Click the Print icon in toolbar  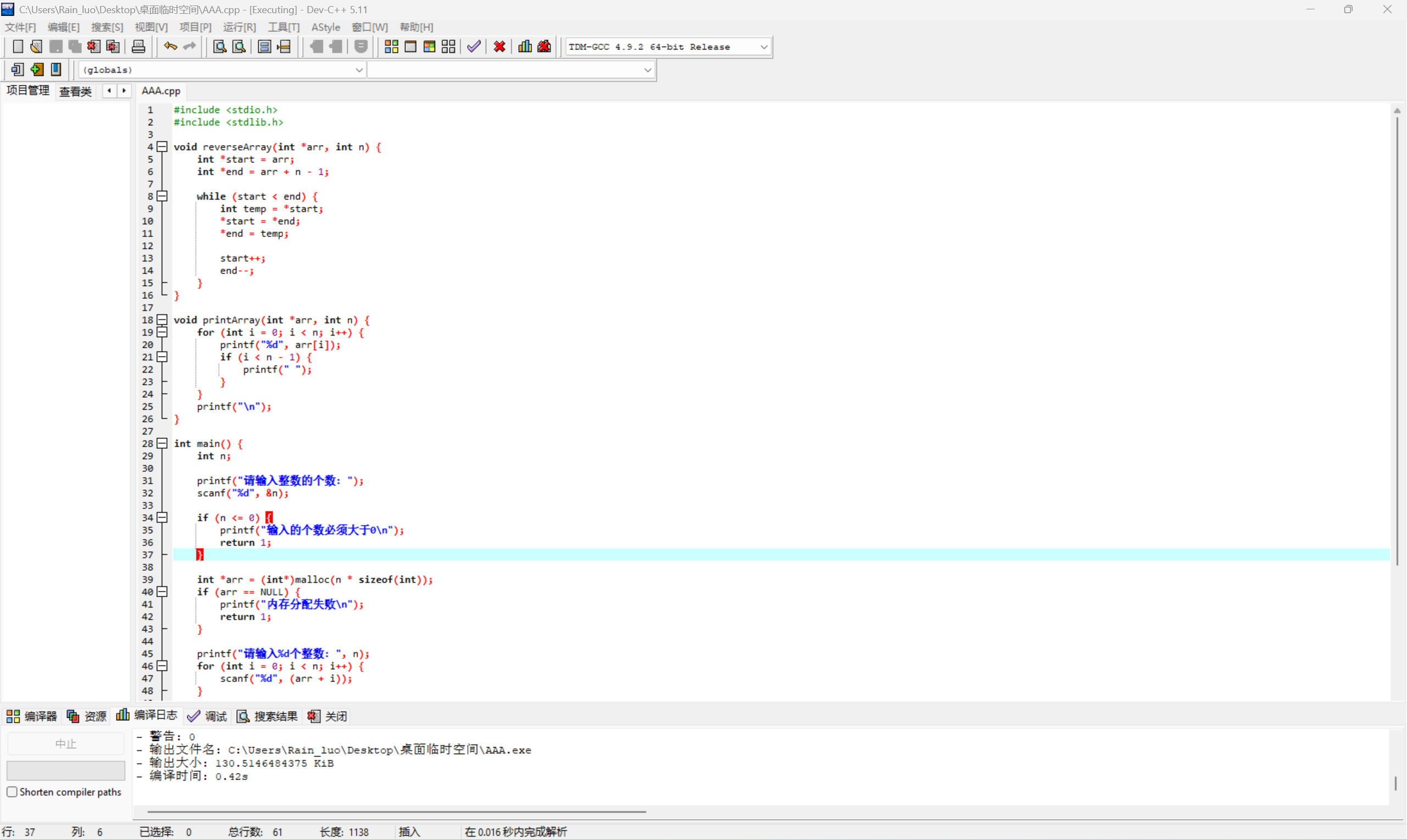coord(138,46)
